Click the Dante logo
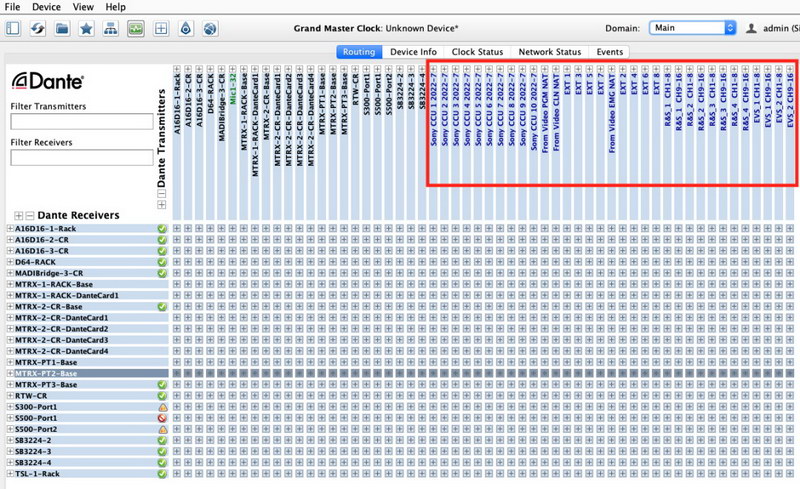 click(x=47, y=81)
